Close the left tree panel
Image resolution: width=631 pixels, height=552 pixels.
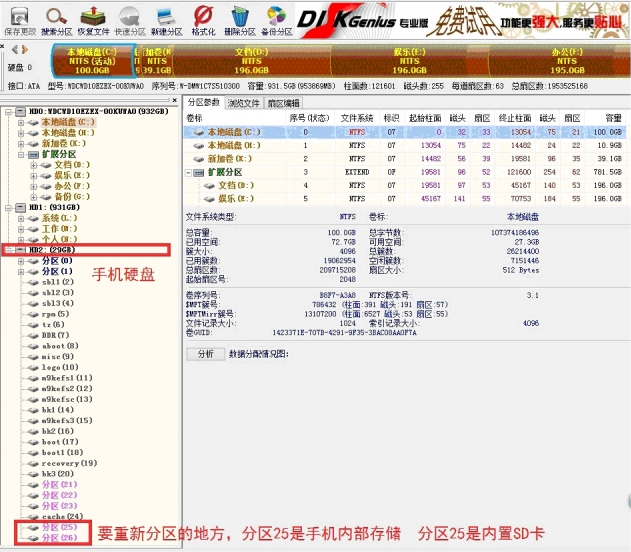coord(174,100)
